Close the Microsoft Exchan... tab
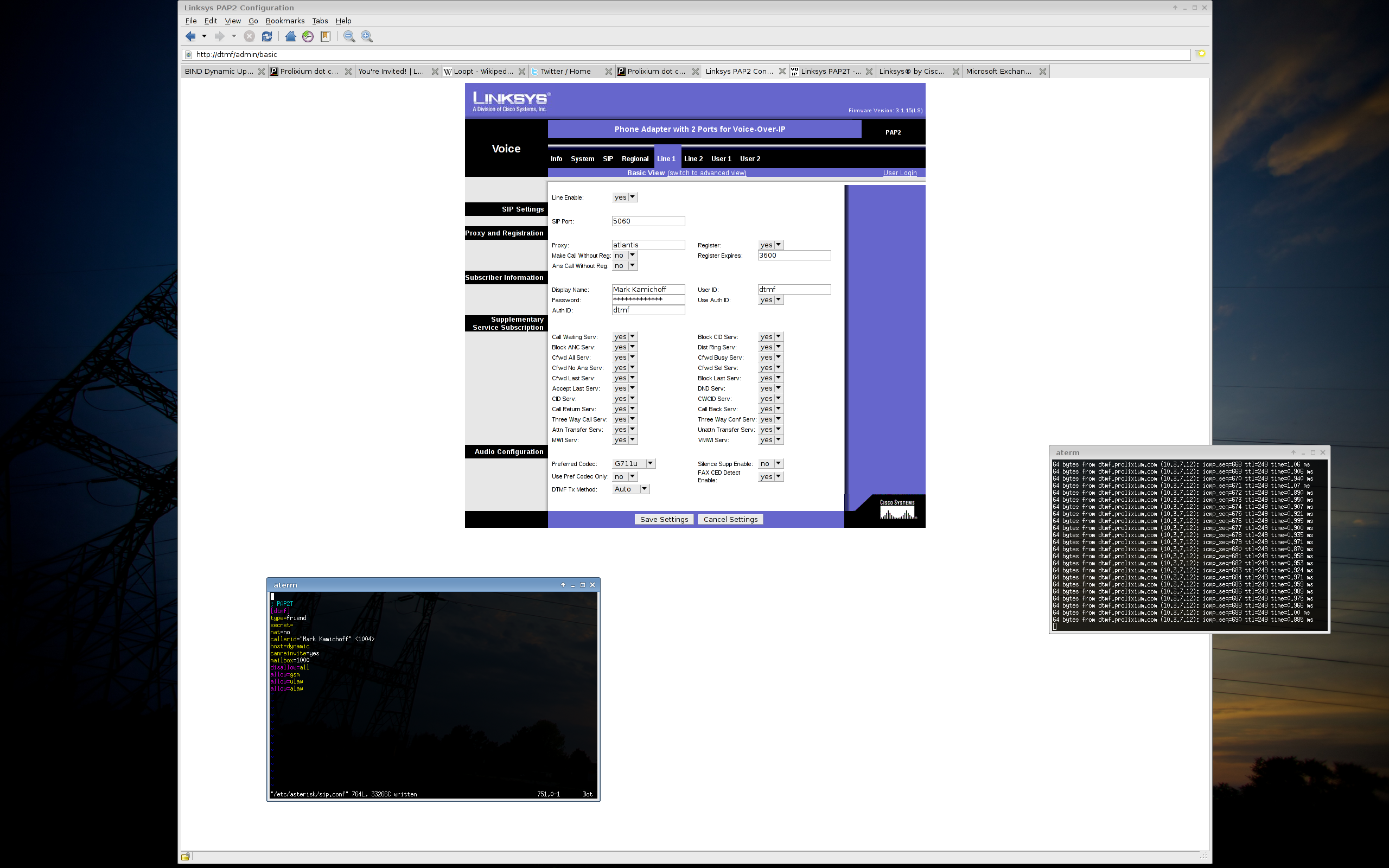1389x868 pixels. click(1043, 71)
